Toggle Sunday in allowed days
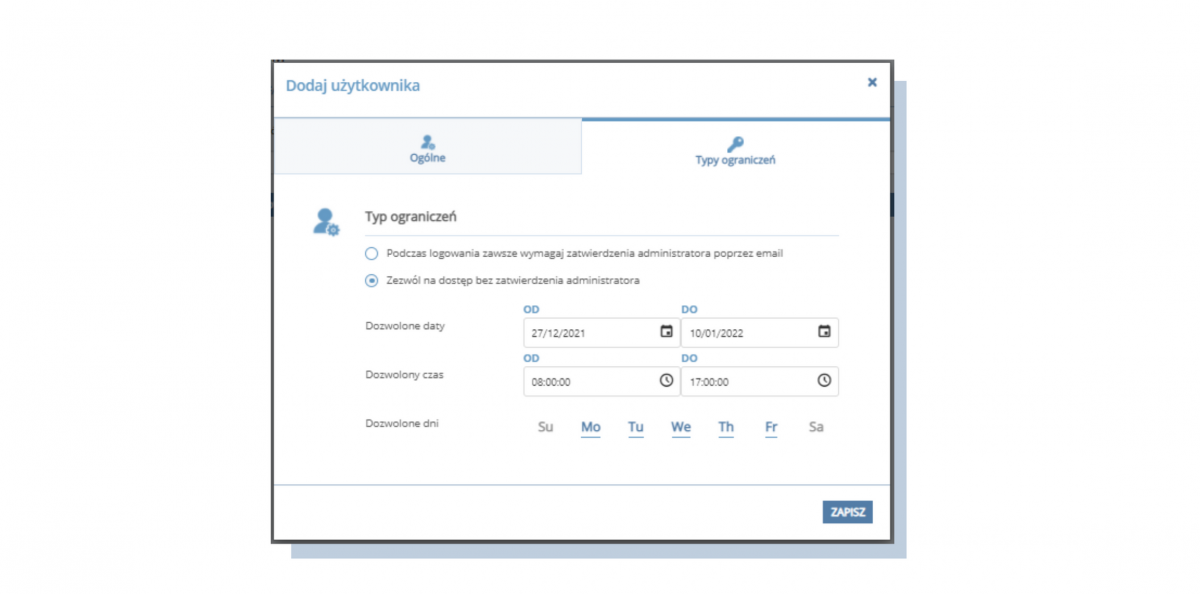 [545, 427]
